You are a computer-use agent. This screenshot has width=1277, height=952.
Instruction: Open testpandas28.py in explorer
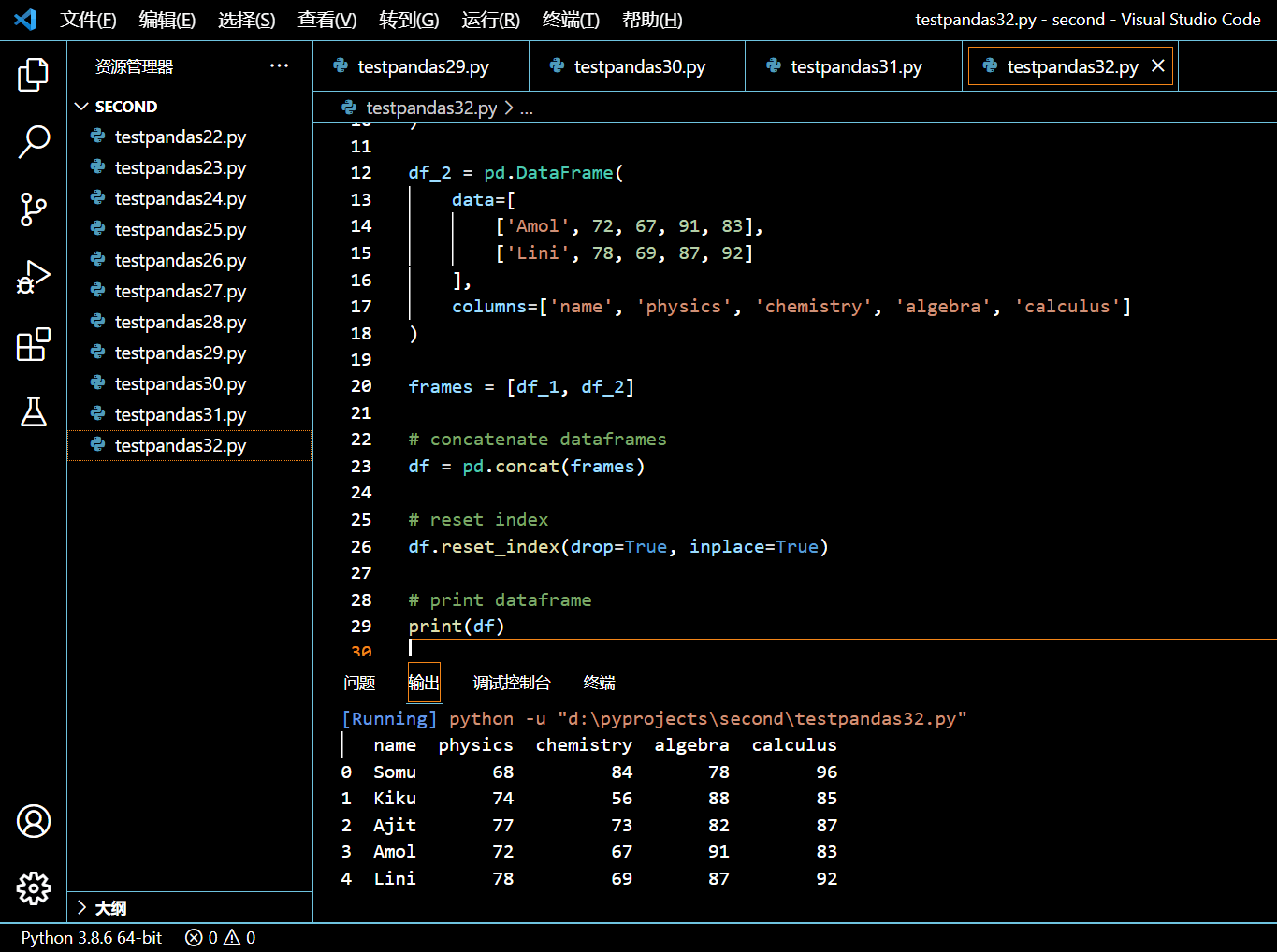tap(190, 322)
